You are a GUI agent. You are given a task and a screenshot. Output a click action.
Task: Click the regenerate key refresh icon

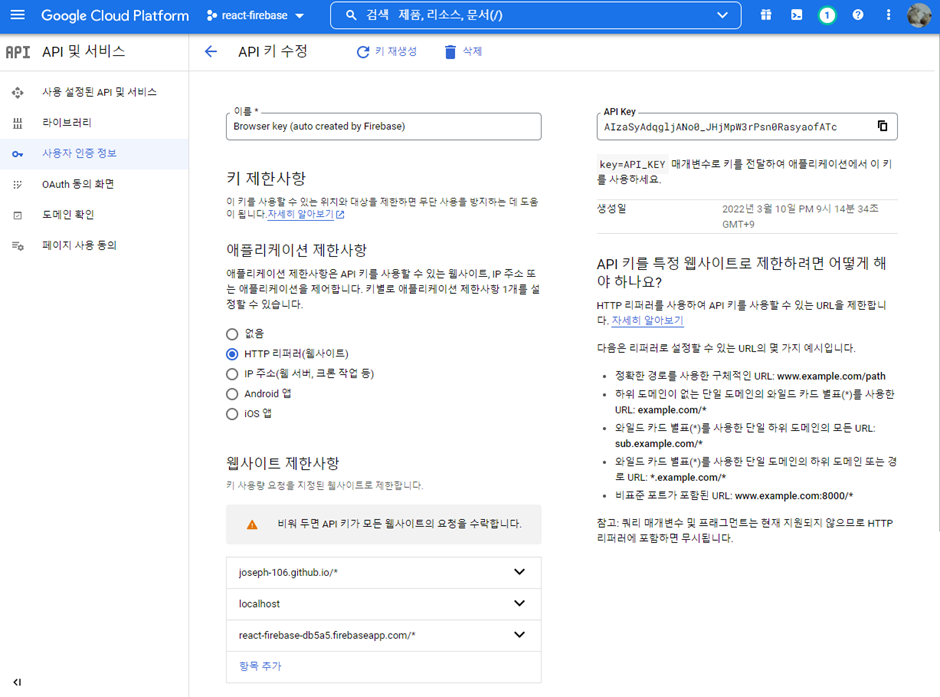coord(363,52)
